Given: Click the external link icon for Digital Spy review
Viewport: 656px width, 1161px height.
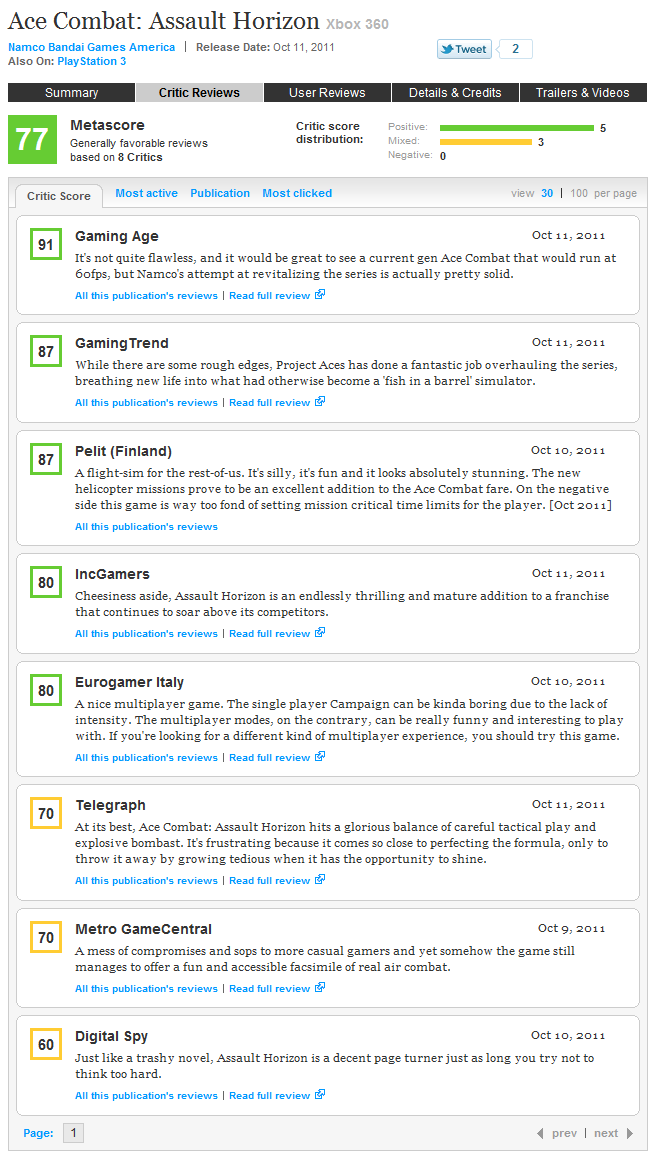Looking at the screenshot, I should (320, 1094).
